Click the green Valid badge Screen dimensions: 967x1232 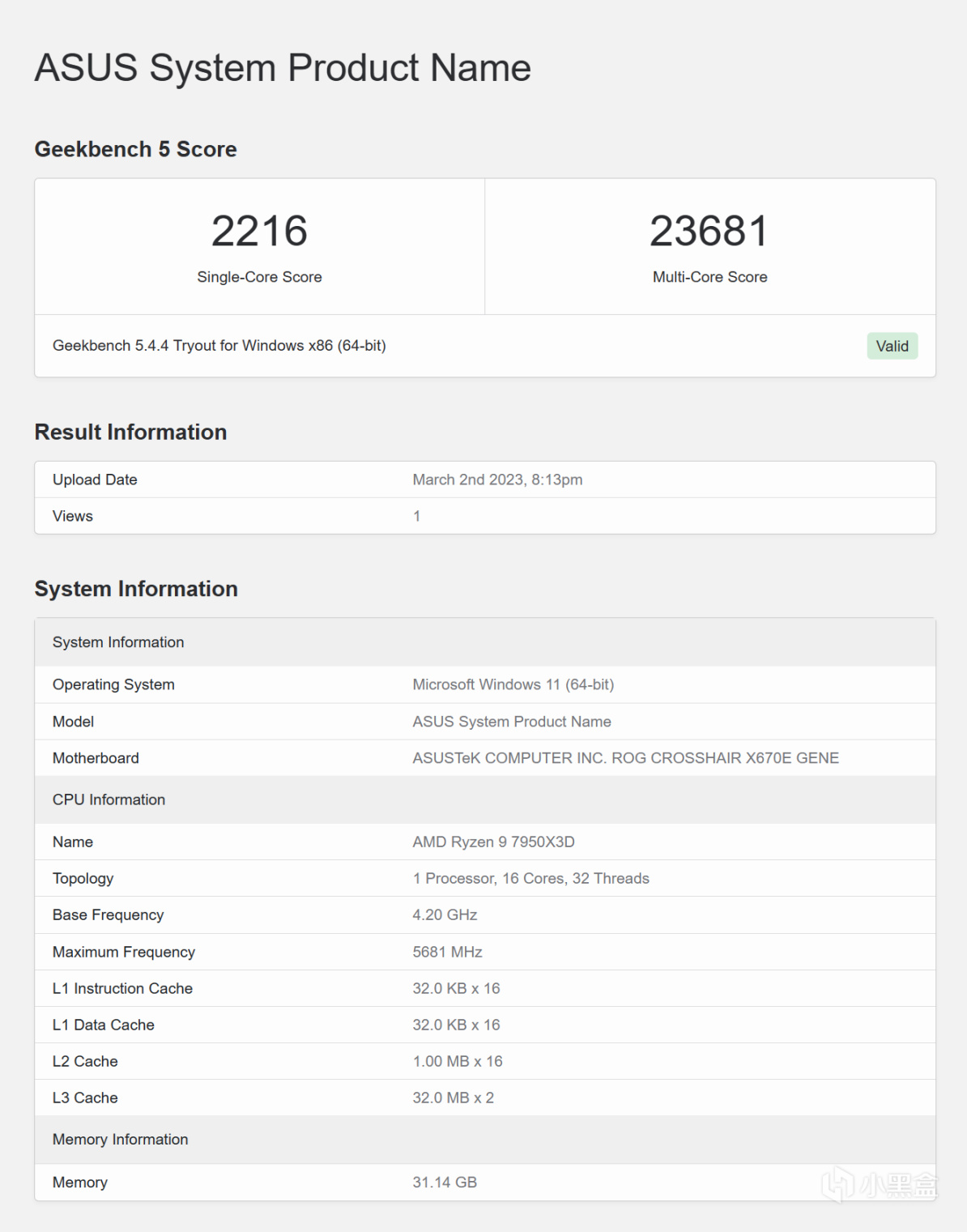(x=892, y=346)
